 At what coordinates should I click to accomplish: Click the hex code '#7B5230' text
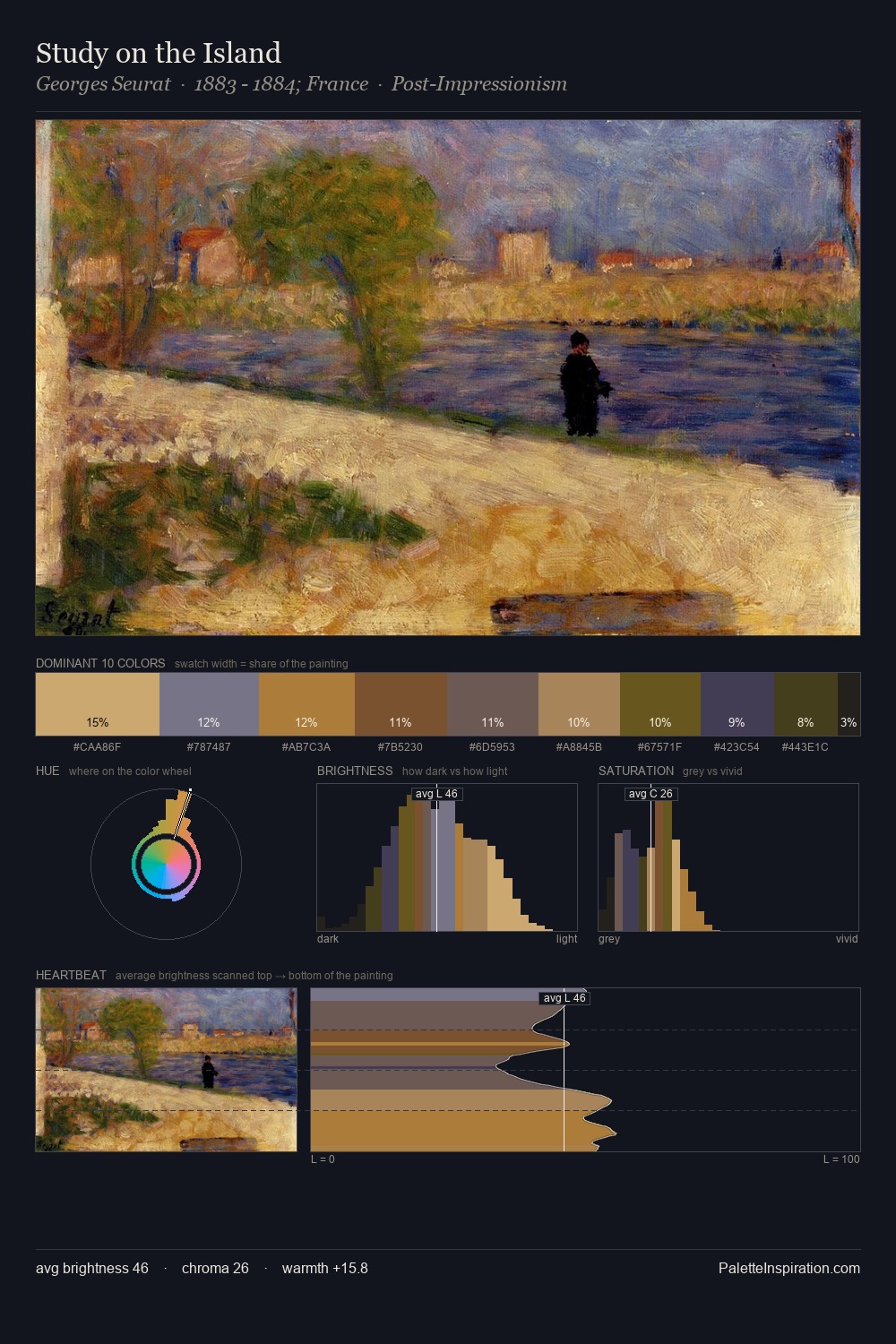tap(401, 746)
